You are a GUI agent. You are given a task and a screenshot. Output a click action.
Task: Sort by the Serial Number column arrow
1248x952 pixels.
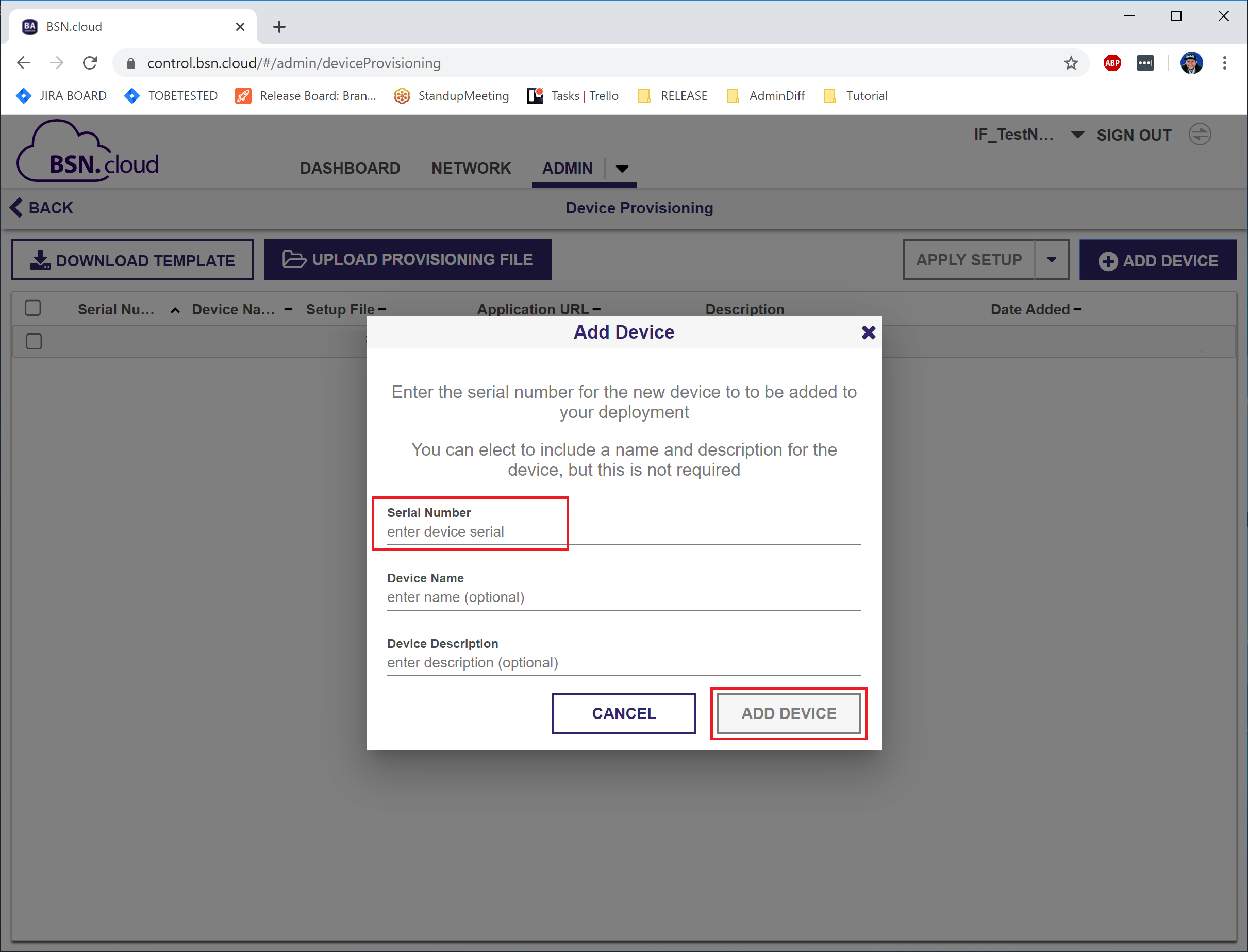[175, 310]
